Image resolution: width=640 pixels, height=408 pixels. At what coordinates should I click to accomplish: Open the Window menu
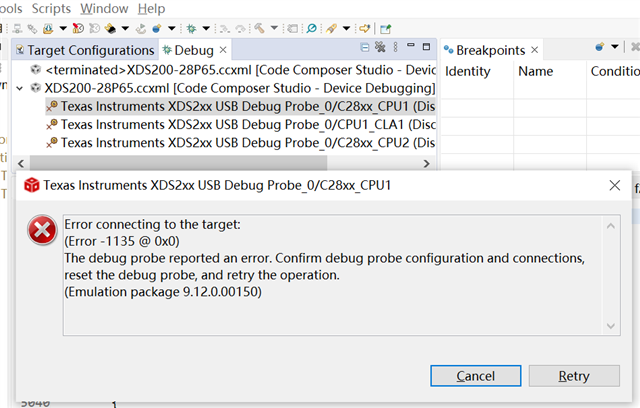[103, 8]
